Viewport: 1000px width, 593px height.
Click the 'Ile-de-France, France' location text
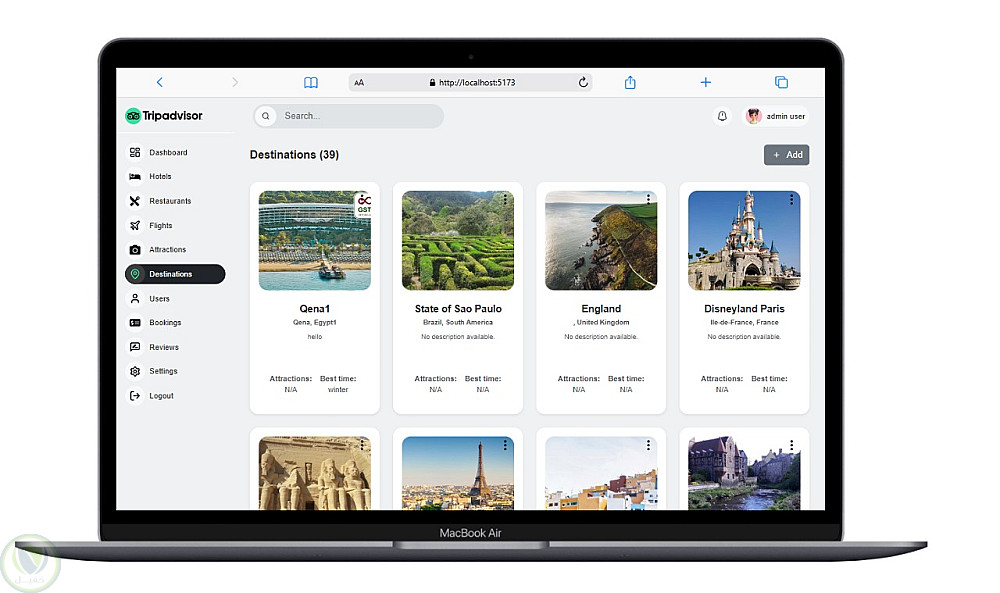click(x=744, y=323)
